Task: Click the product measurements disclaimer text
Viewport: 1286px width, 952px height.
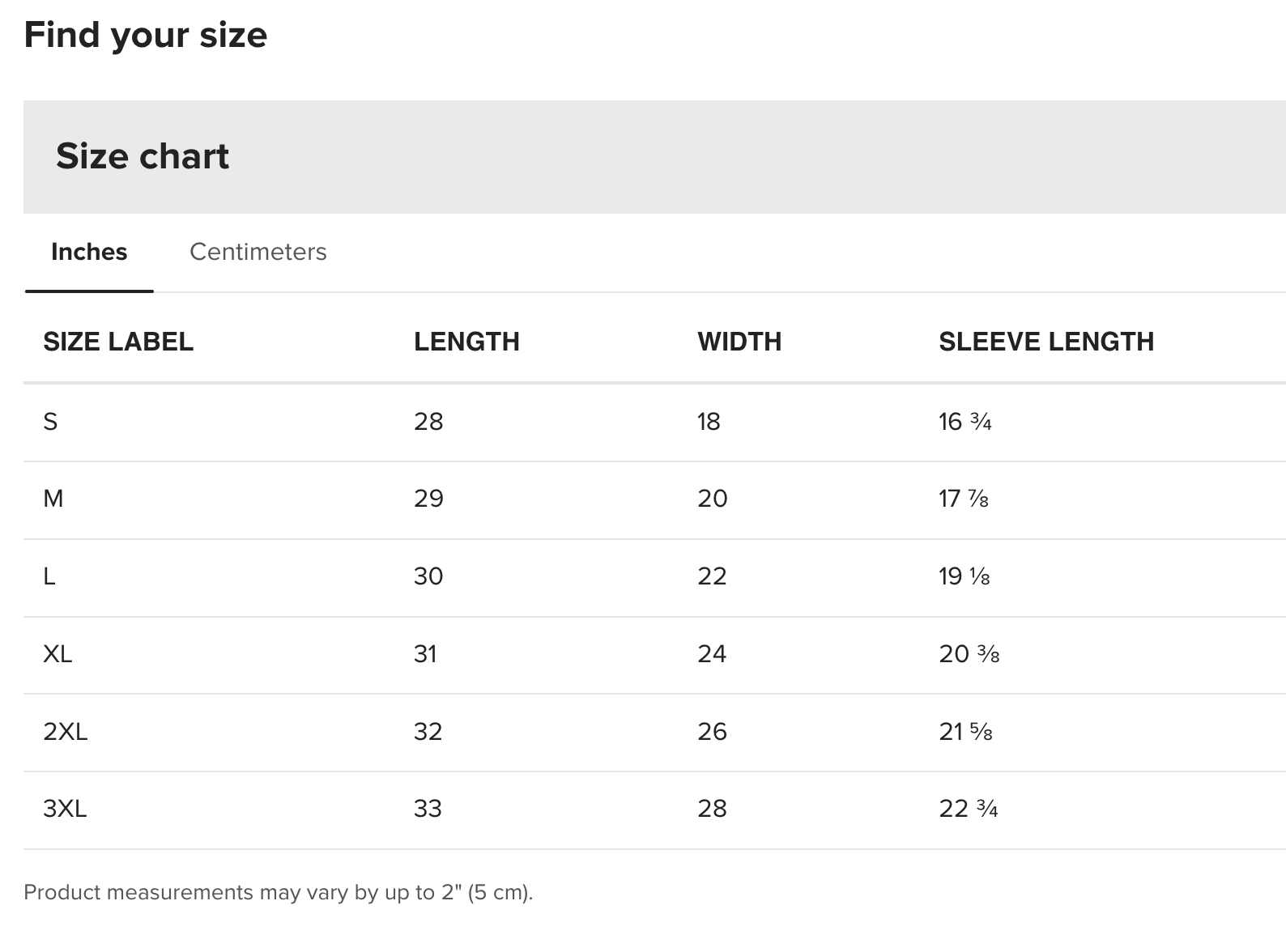Action: (279, 892)
